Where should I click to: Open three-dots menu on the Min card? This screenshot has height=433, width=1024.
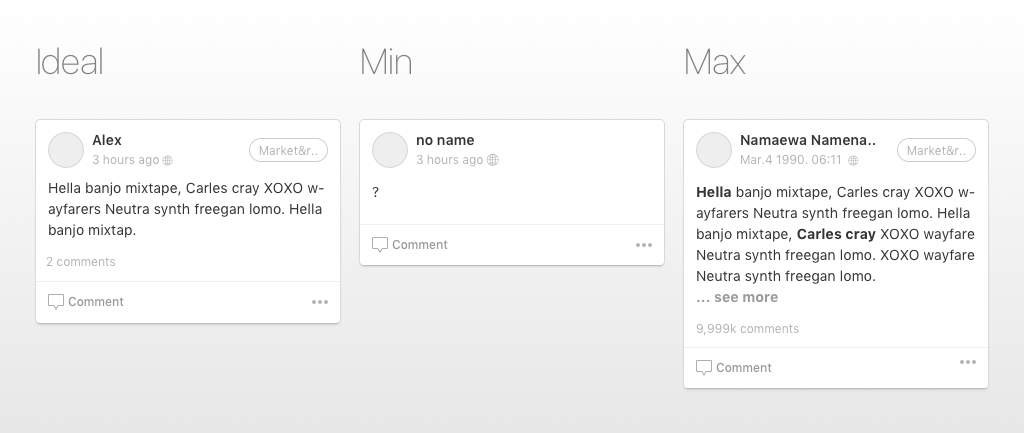tap(644, 245)
